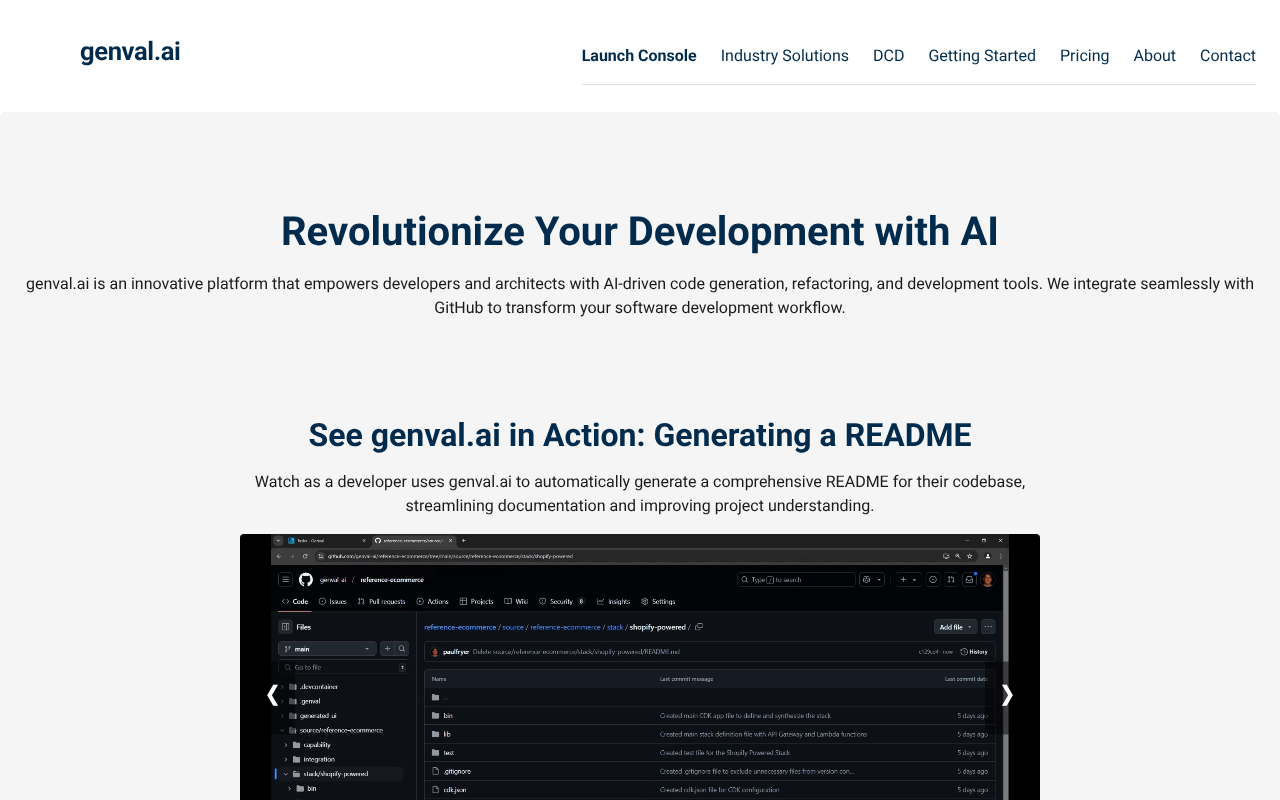The image size is (1280, 800).
Task: Open the main branch dropdown
Action: coord(327,648)
